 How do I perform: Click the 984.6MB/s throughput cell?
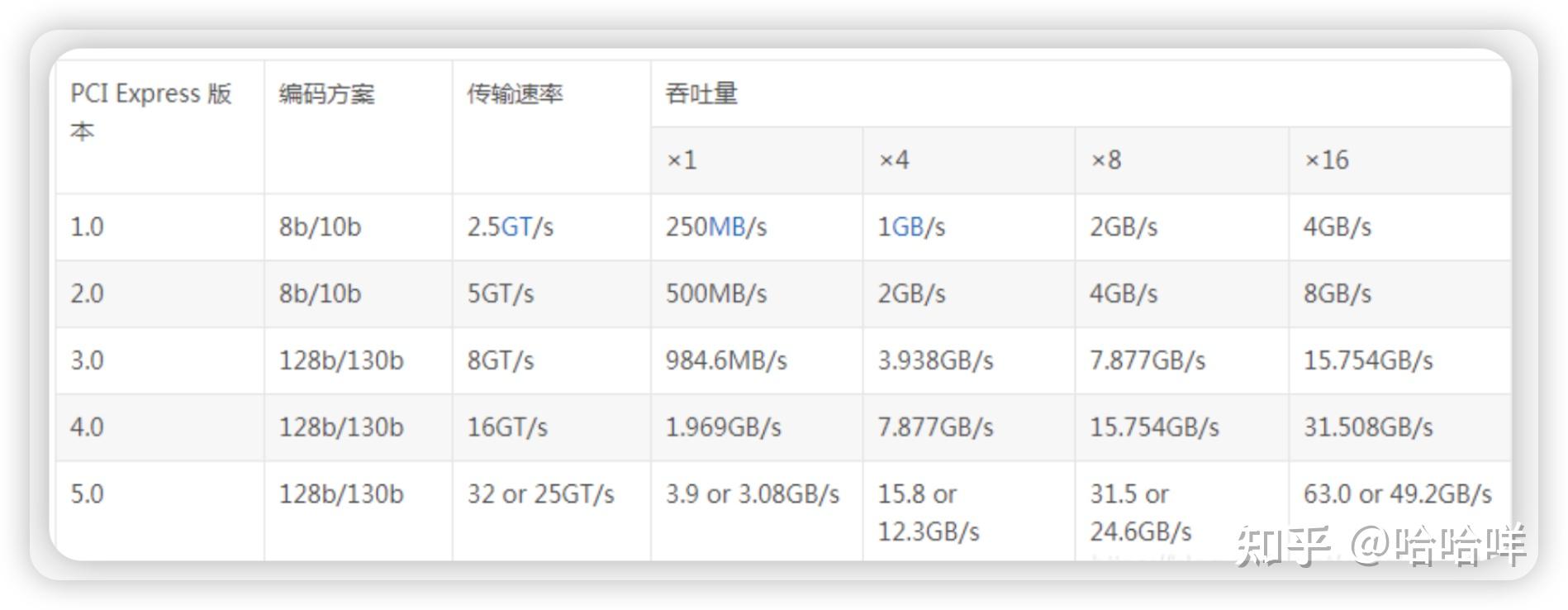(726, 360)
